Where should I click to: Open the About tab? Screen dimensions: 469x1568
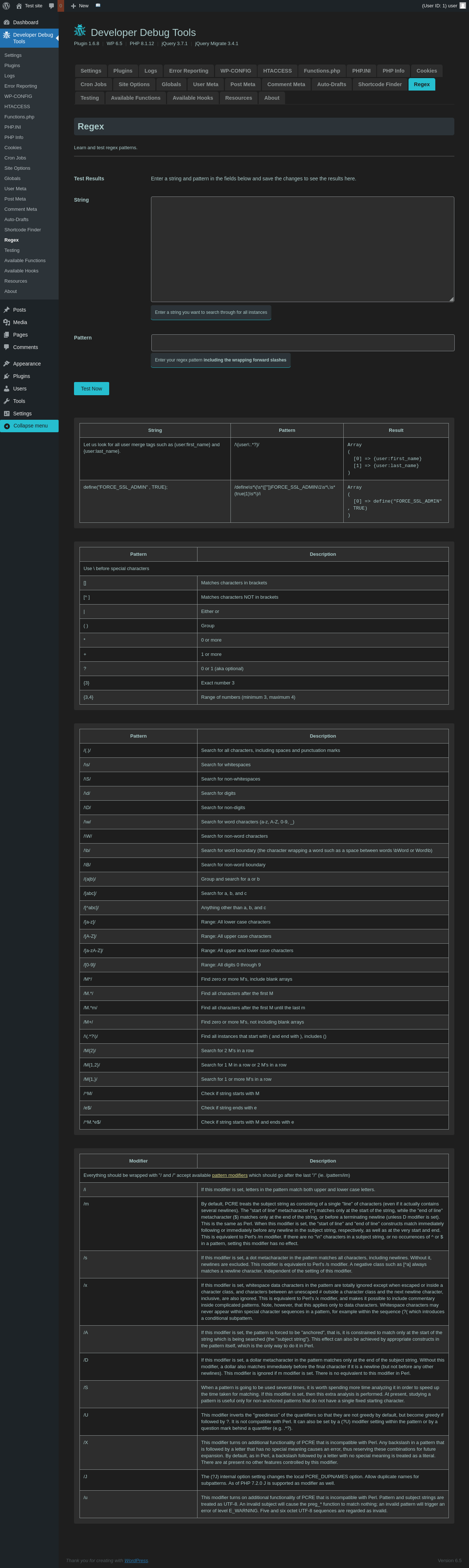[x=272, y=98]
